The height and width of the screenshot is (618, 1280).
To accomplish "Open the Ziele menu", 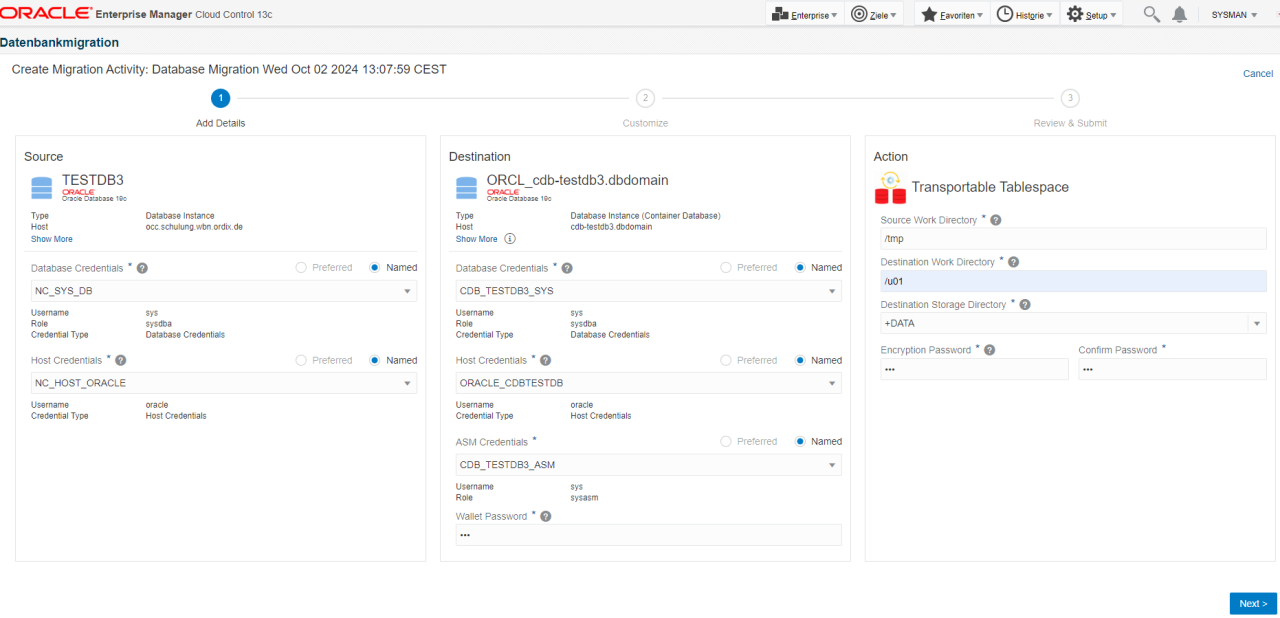I will tap(874, 14).
